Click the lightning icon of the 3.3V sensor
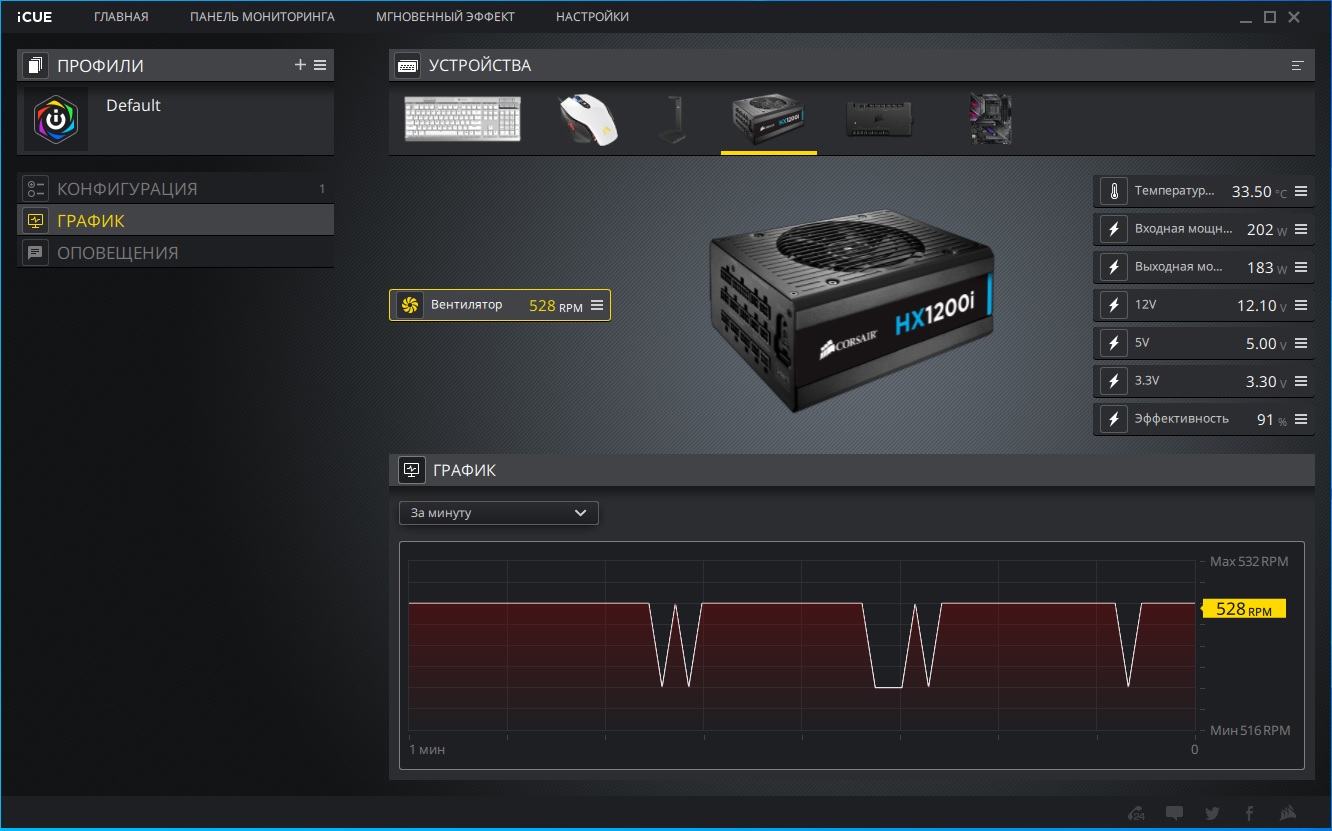Image resolution: width=1332 pixels, height=831 pixels. (1112, 381)
